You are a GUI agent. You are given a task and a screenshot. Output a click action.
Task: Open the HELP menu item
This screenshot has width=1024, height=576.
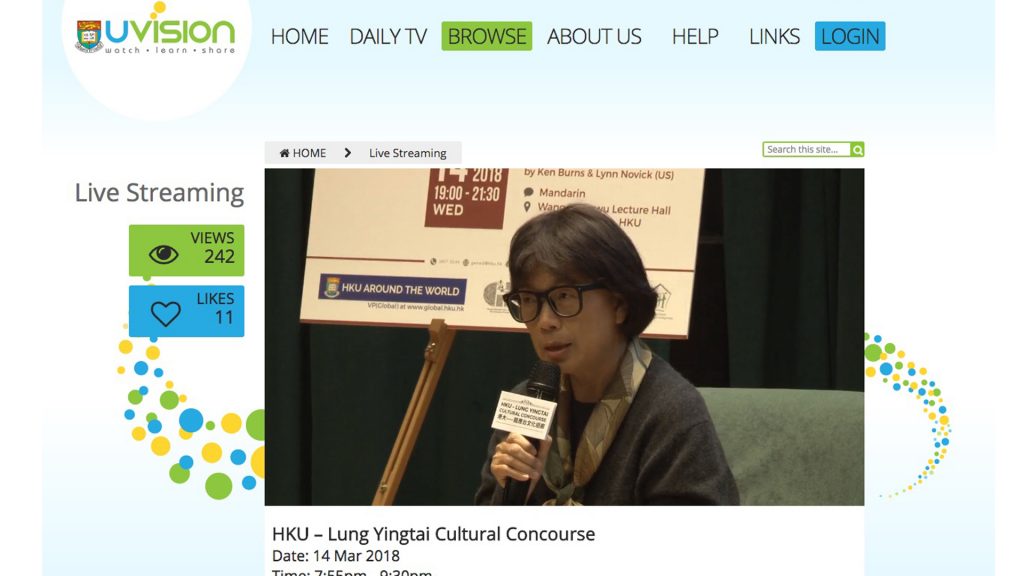(x=695, y=36)
